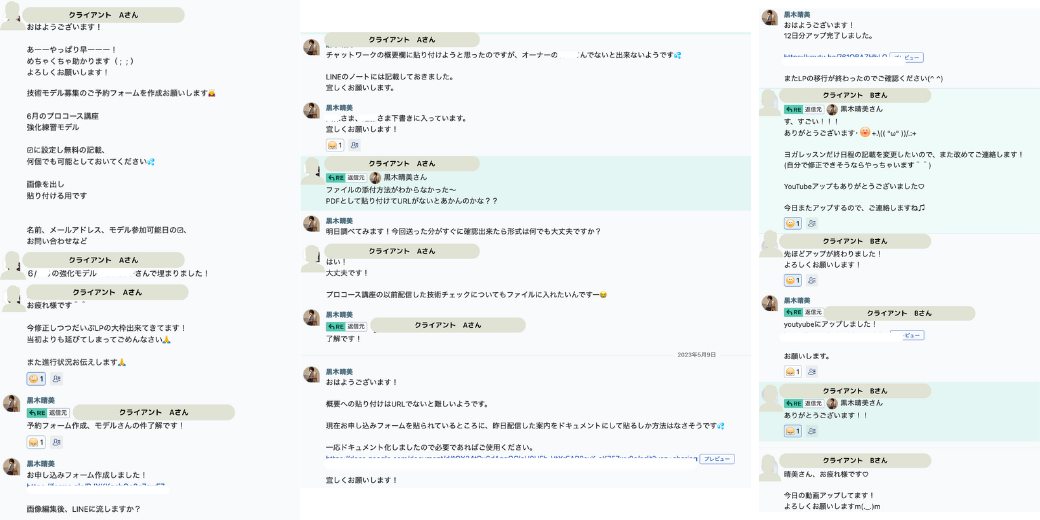Click 返信元 label on ファイルの添付方法 message
1040x520 pixels.
(x=356, y=178)
